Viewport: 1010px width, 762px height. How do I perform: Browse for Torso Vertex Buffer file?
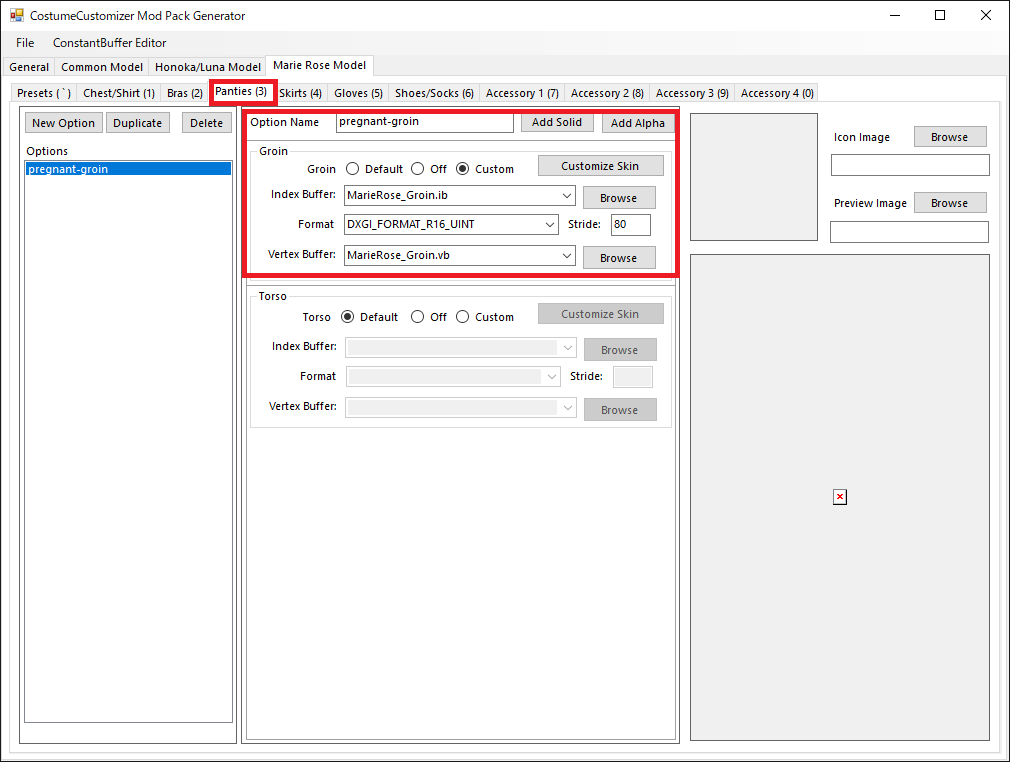620,410
